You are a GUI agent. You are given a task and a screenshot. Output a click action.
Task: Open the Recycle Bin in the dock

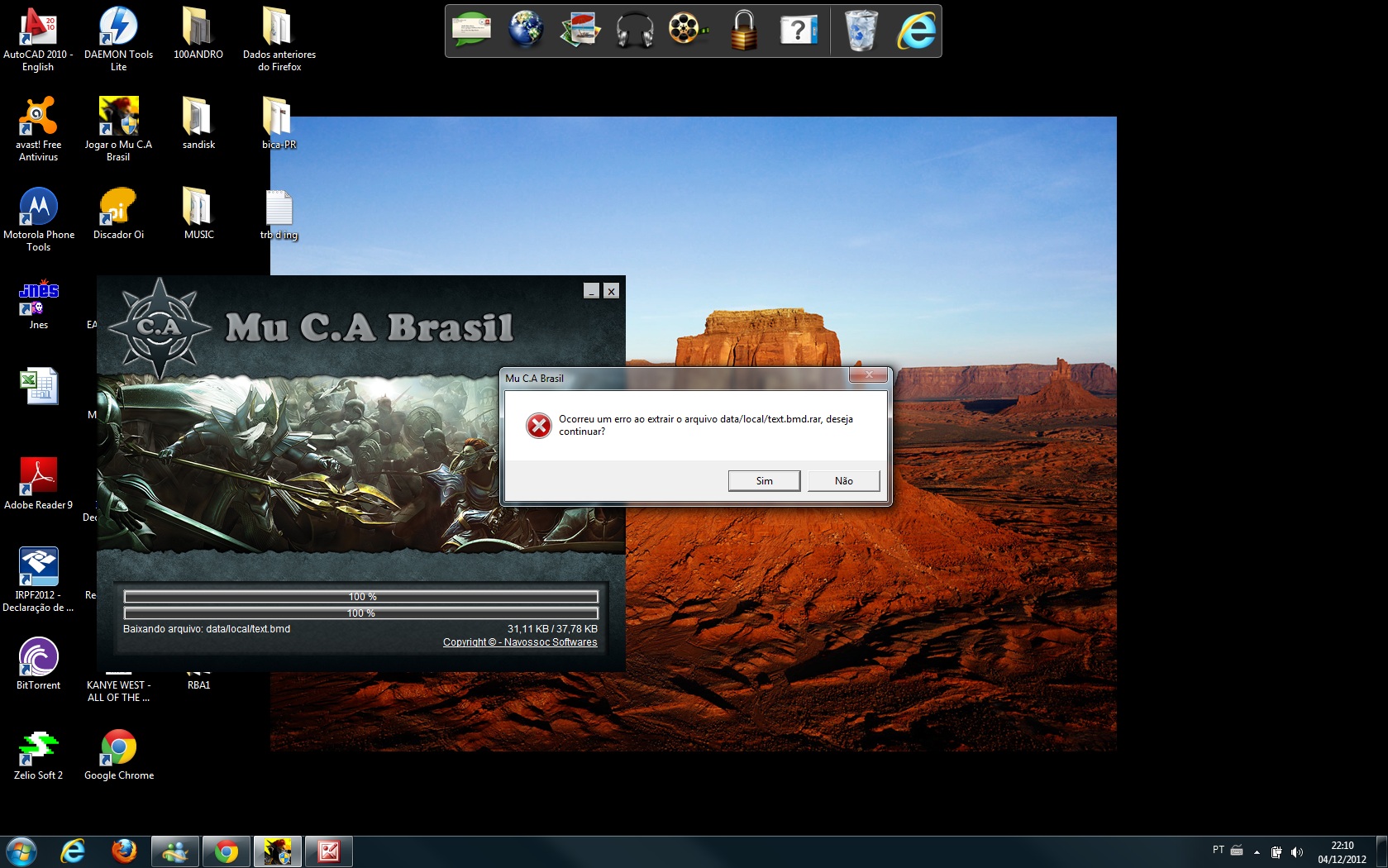click(x=861, y=31)
